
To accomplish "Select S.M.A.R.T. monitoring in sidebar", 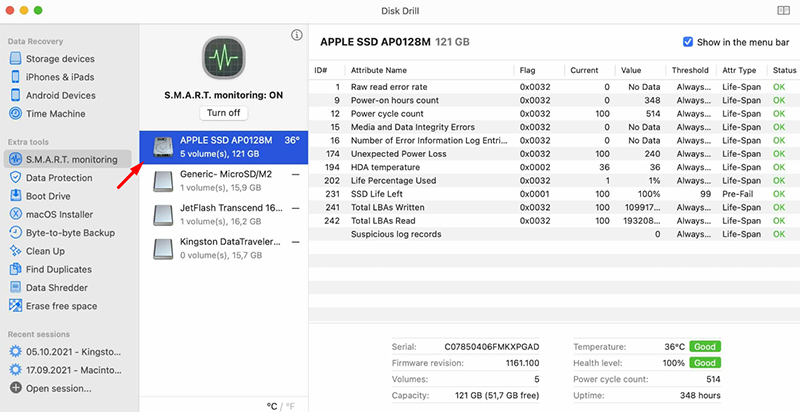I will coord(67,159).
